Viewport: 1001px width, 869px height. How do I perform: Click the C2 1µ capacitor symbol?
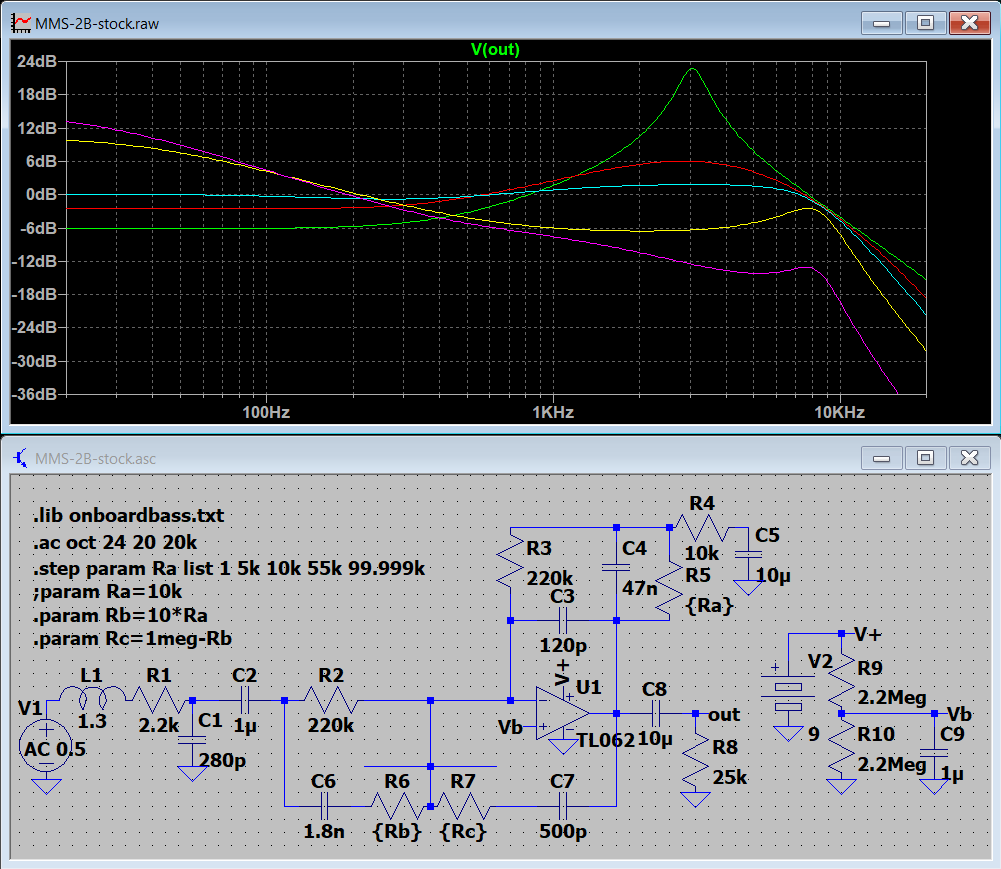246,700
